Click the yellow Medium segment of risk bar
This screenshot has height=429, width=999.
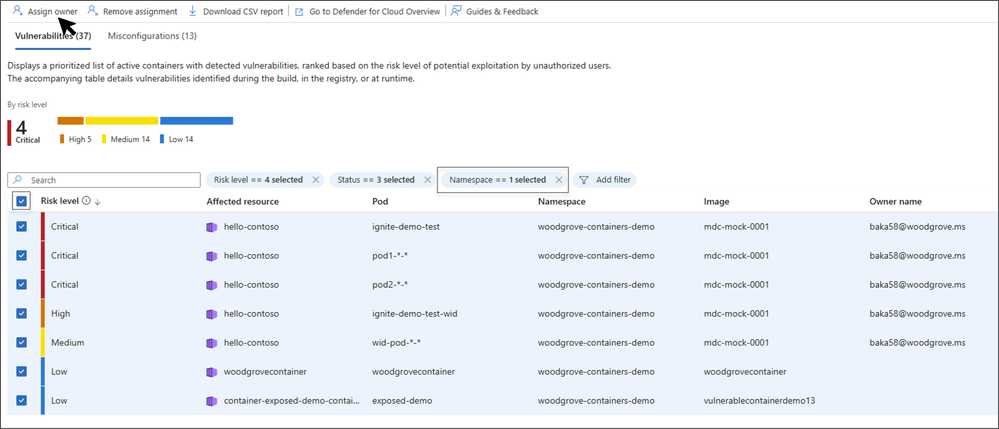[122, 120]
